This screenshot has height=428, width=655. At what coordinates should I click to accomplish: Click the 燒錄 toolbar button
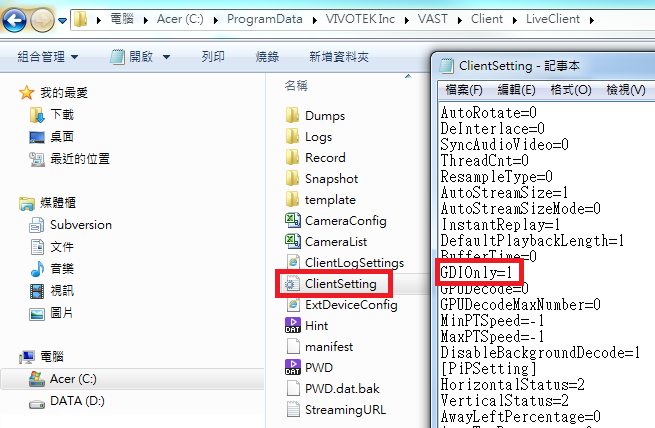267,57
